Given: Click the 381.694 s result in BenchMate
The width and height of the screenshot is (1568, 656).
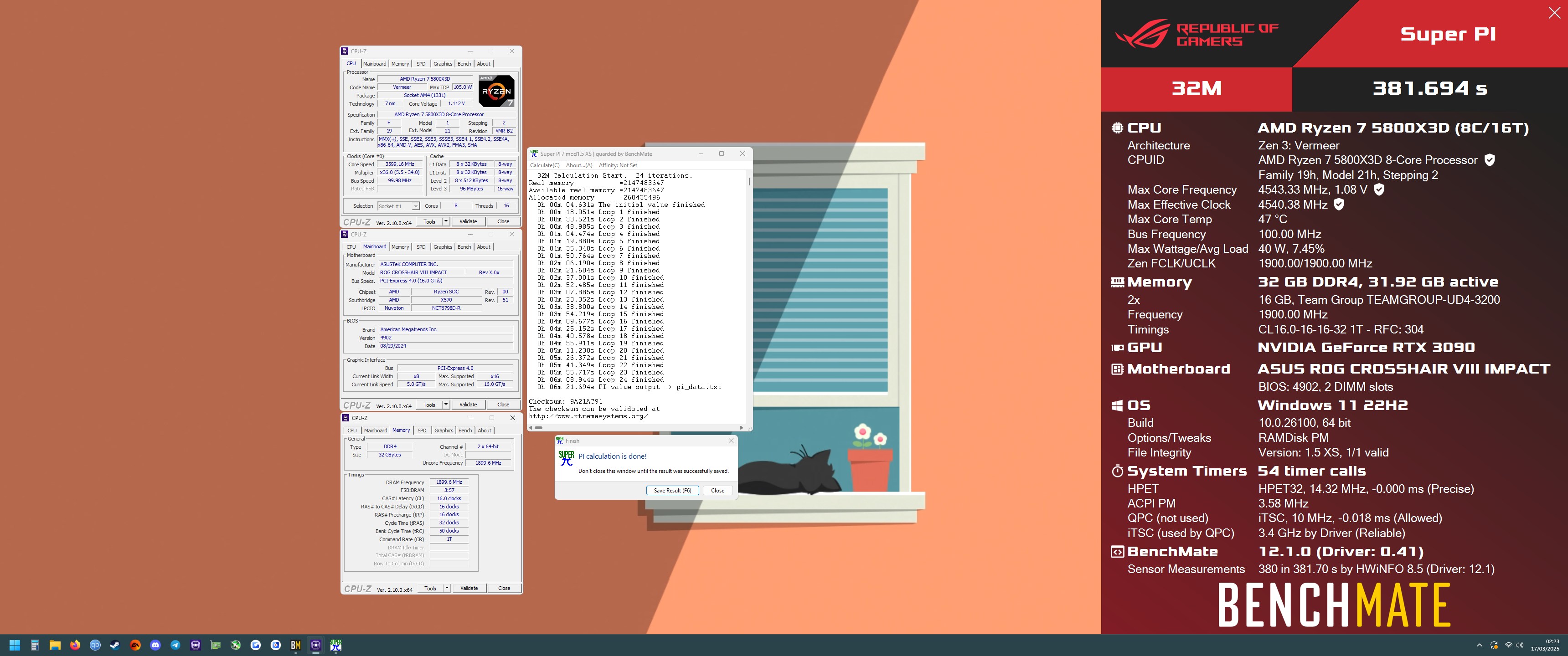Looking at the screenshot, I should click(x=1429, y=88).
